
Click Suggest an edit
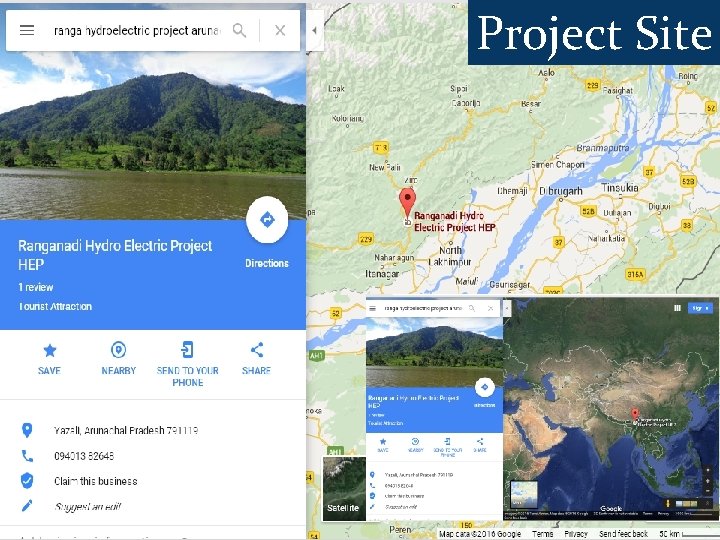pyautogui.click(x=87, y=506)
